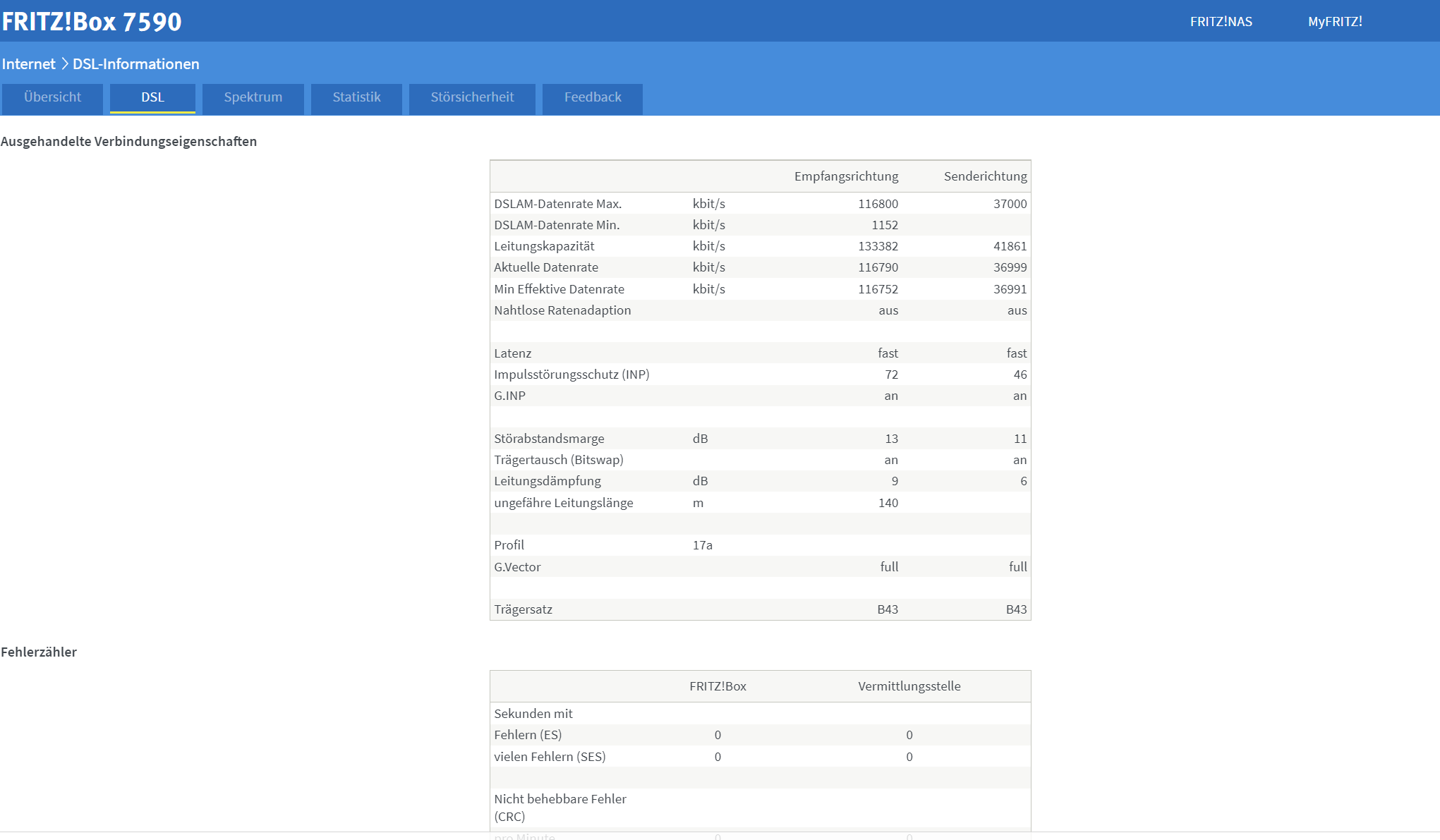Viewport: 1440px width, 840px height.
Task: Click the breadcrumb chevron arrow
Action: pyautogui.click(x=64, y=64)
